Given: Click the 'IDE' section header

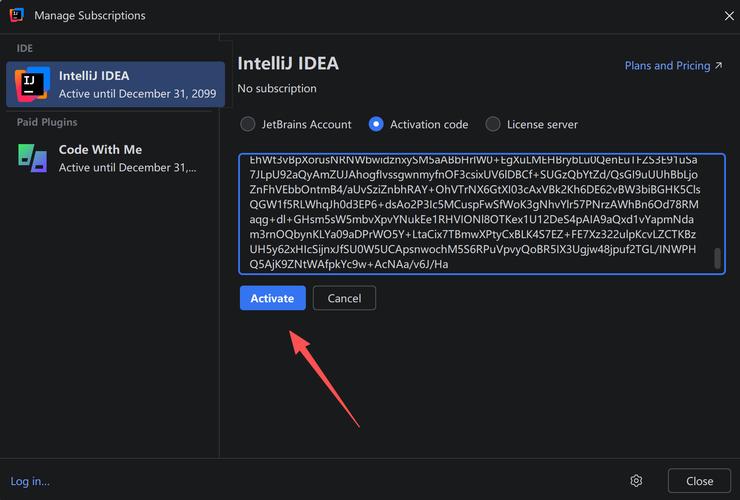Looking at the screenshot, I should (x=25, y=48).
